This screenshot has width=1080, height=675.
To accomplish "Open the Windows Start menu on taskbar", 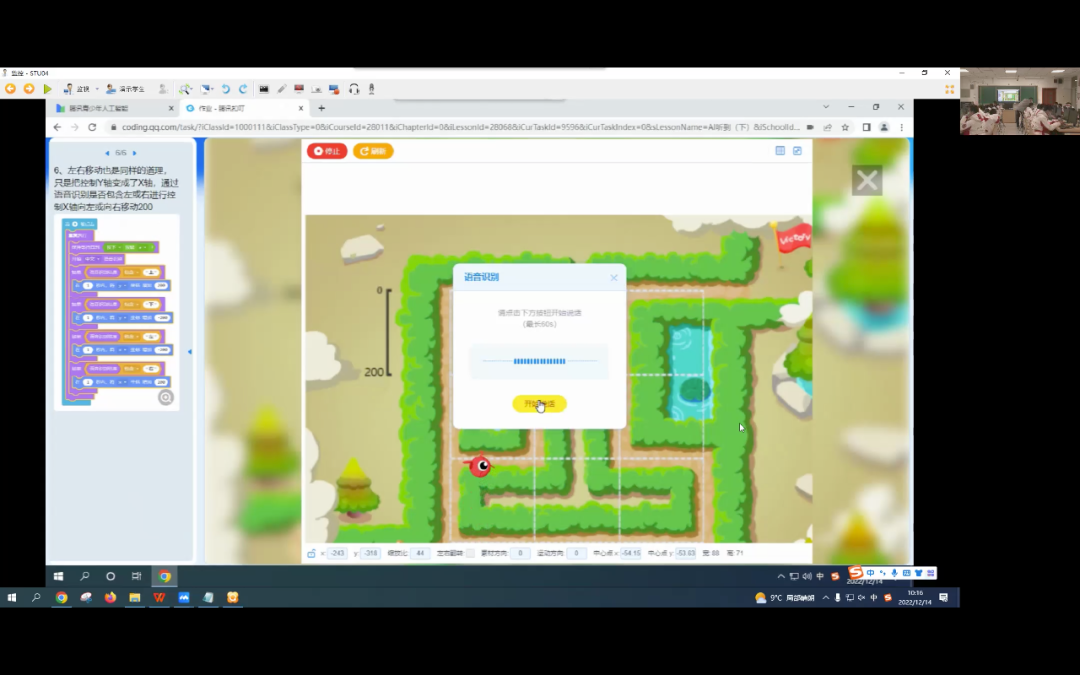I will pos(12,598).
